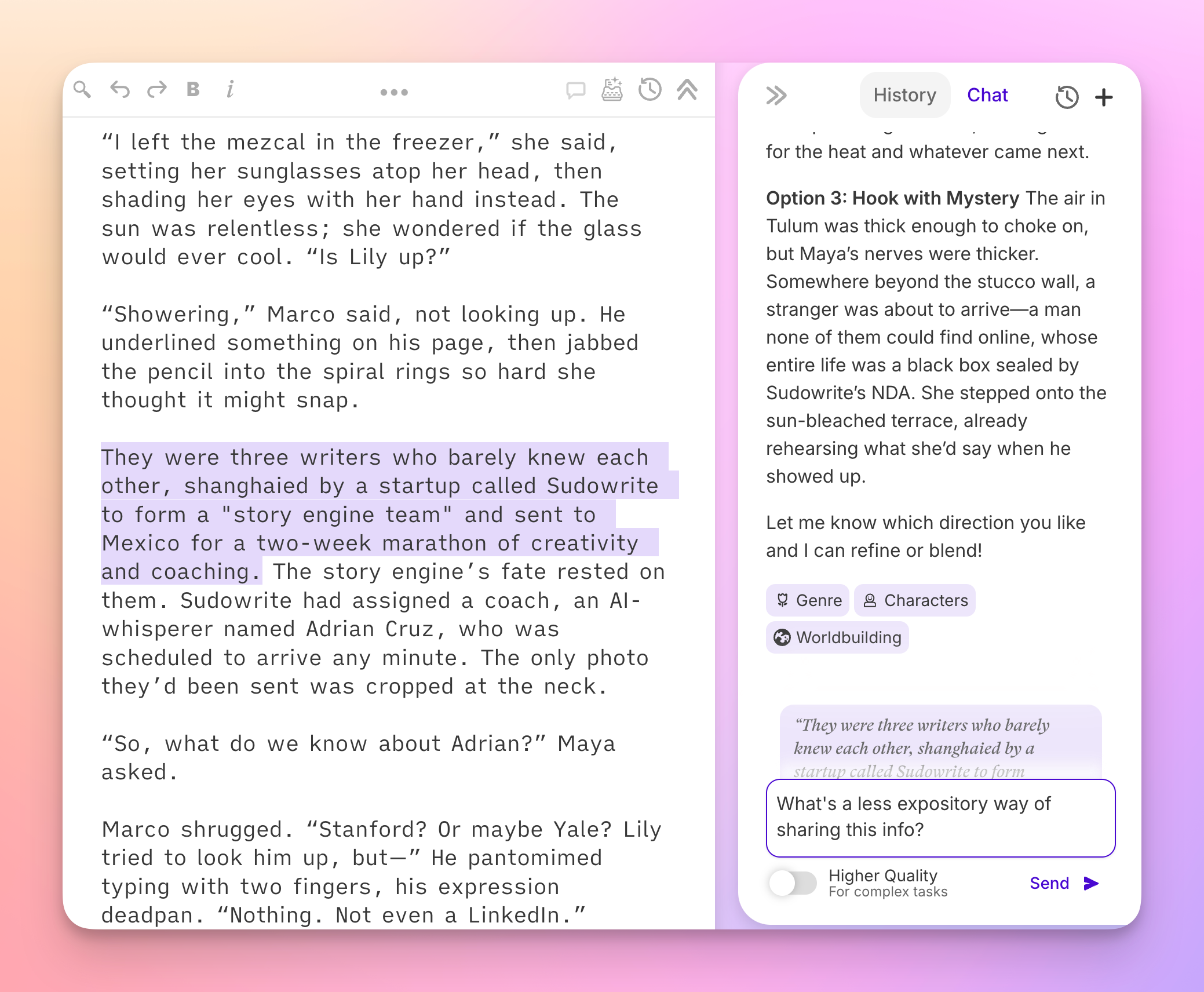Viewport: 1204px width, 992px height.
Task: Enable the Higher Quality toggle
Action: pyautogui.click(x=792, y=884)
